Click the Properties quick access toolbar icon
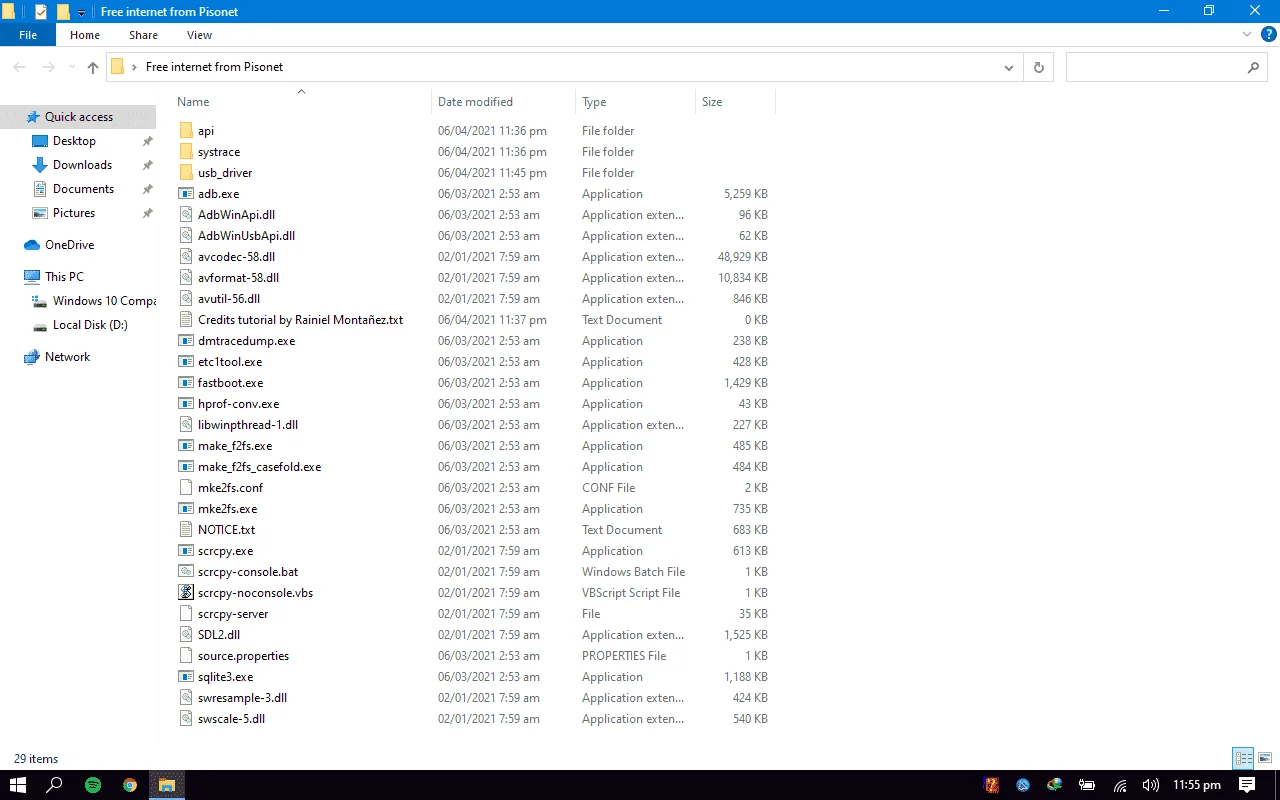 pos(41,12)
